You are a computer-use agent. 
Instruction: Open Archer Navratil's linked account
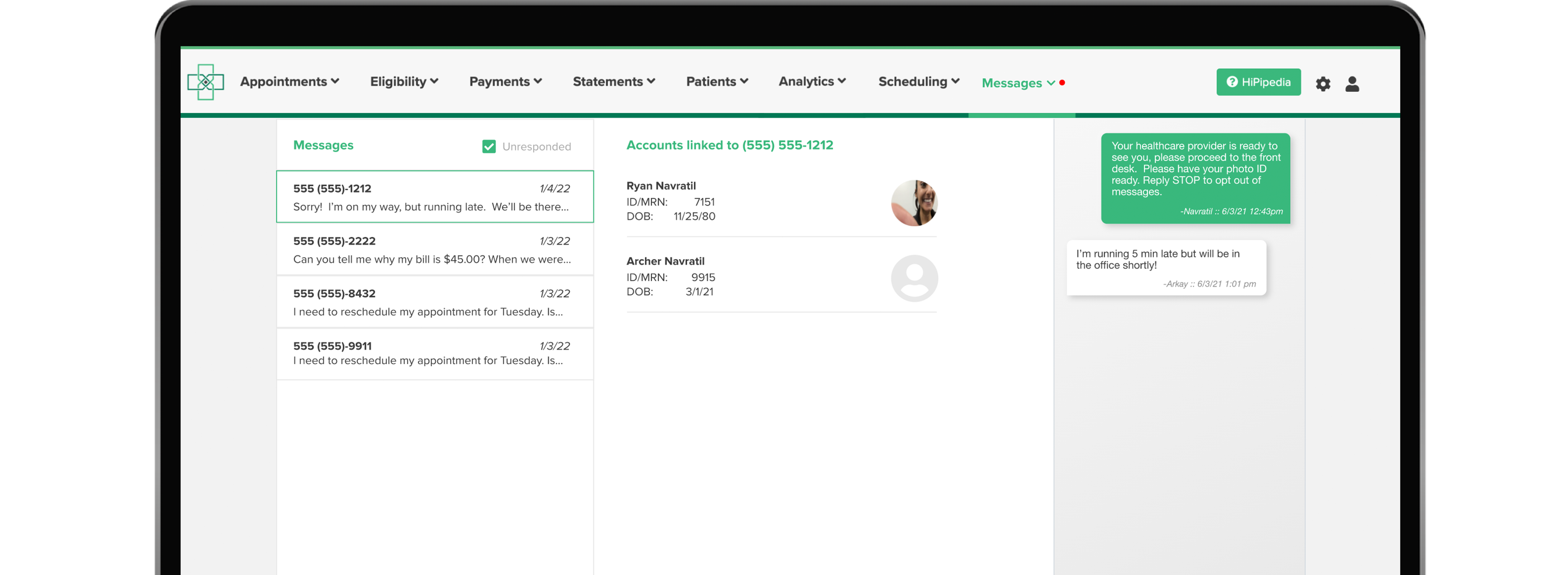click(x=781, y=278)
